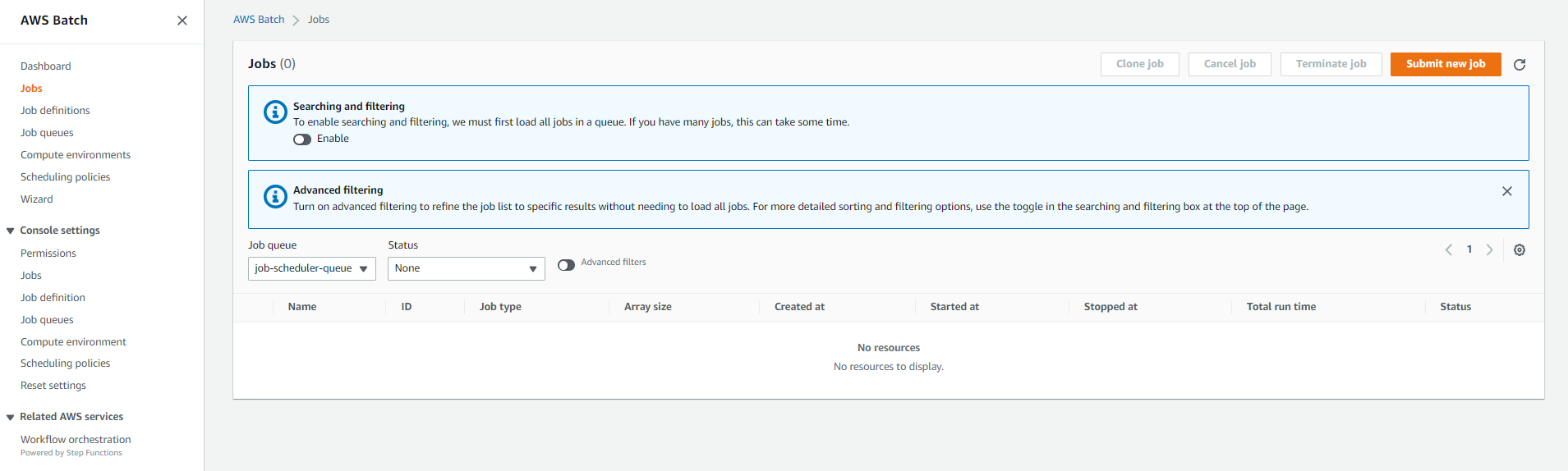Open Jobs under Console settings
This screenshot has width=1568, height=471.
tap(31, 276)
